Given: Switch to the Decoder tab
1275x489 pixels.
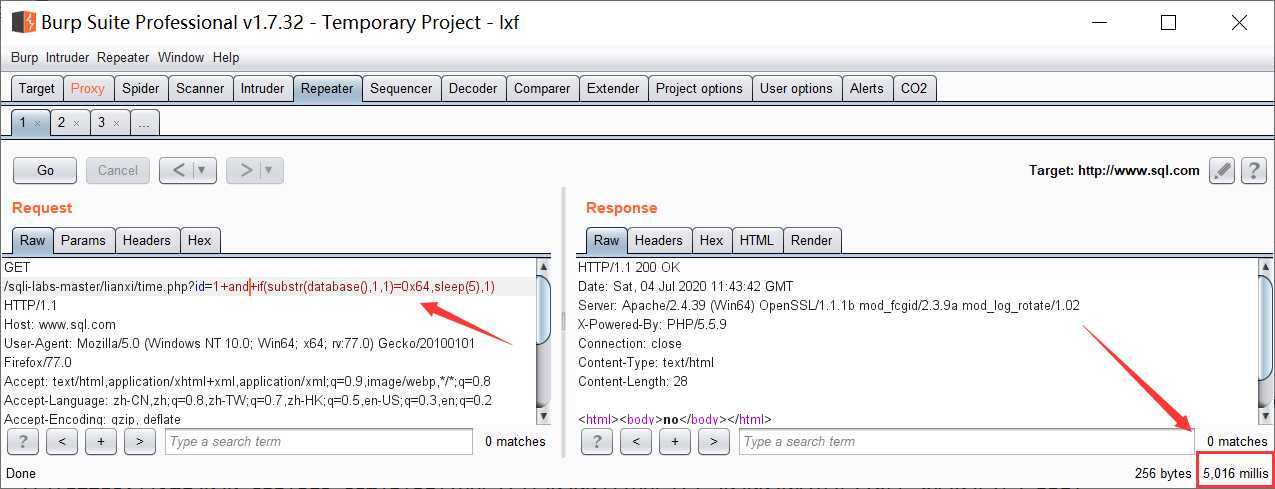Looking at the screenshot, I should [473, 88].
